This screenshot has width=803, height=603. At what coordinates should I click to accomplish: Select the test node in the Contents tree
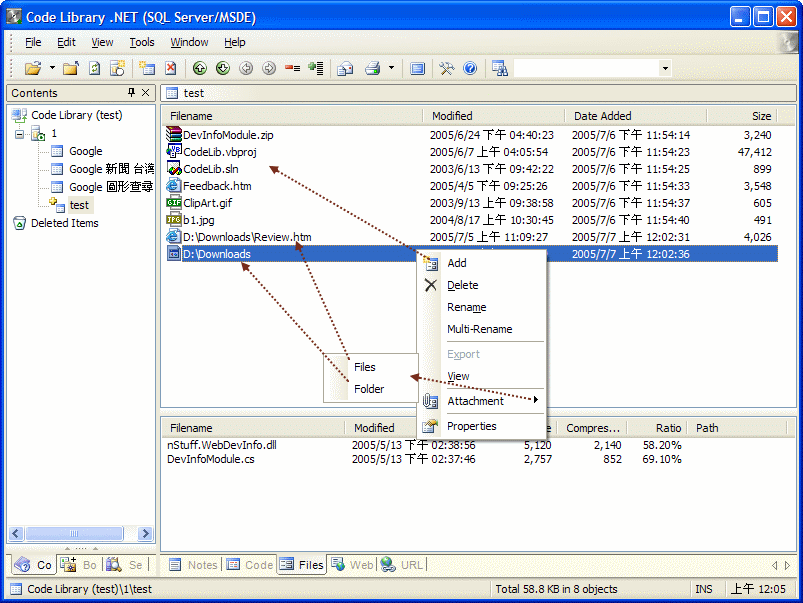(x=79, y=205)
